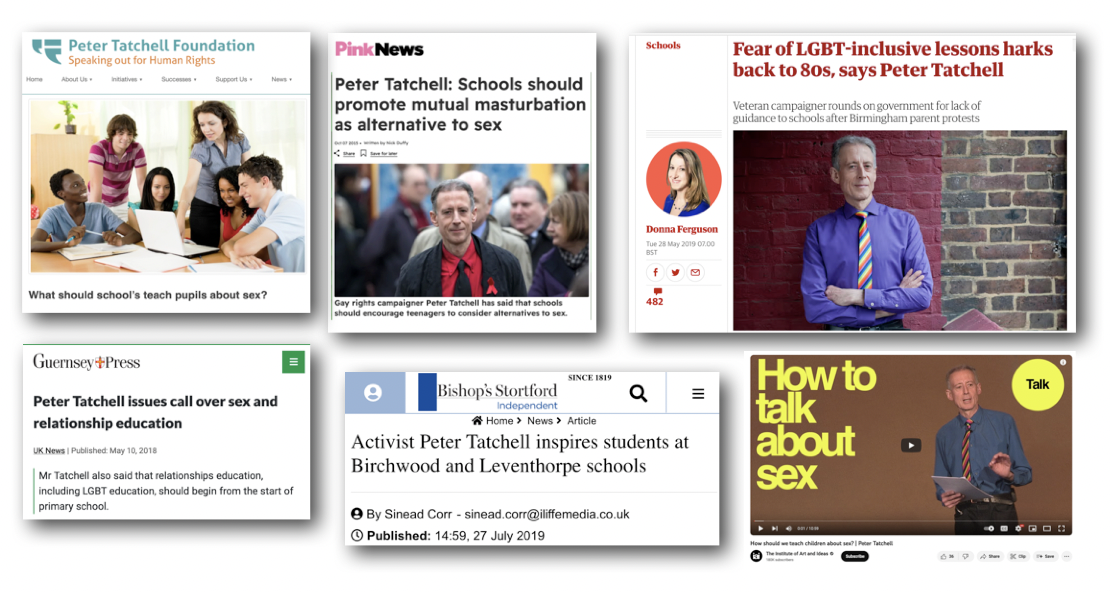Open the Successes menu item
The height and width of the screenshot is (592, 1110).
pyautogui.click(x=179, y=79)
